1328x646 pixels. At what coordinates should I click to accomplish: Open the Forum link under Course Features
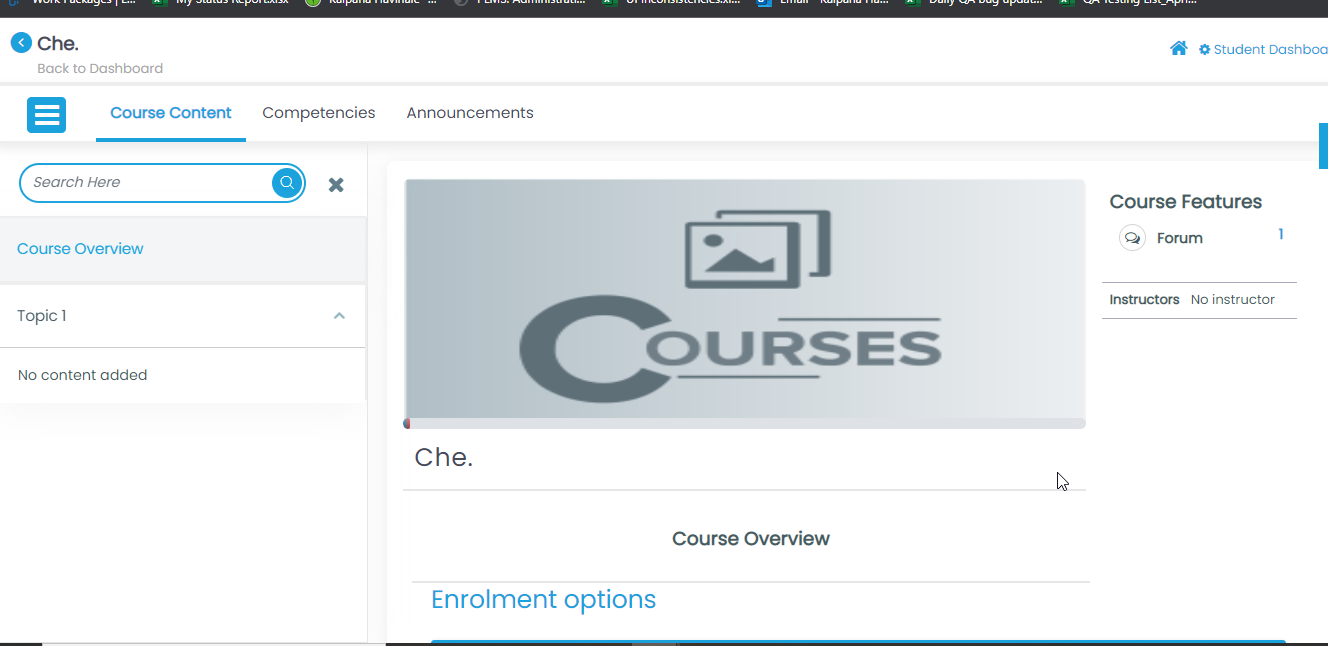pos(1179,238)
